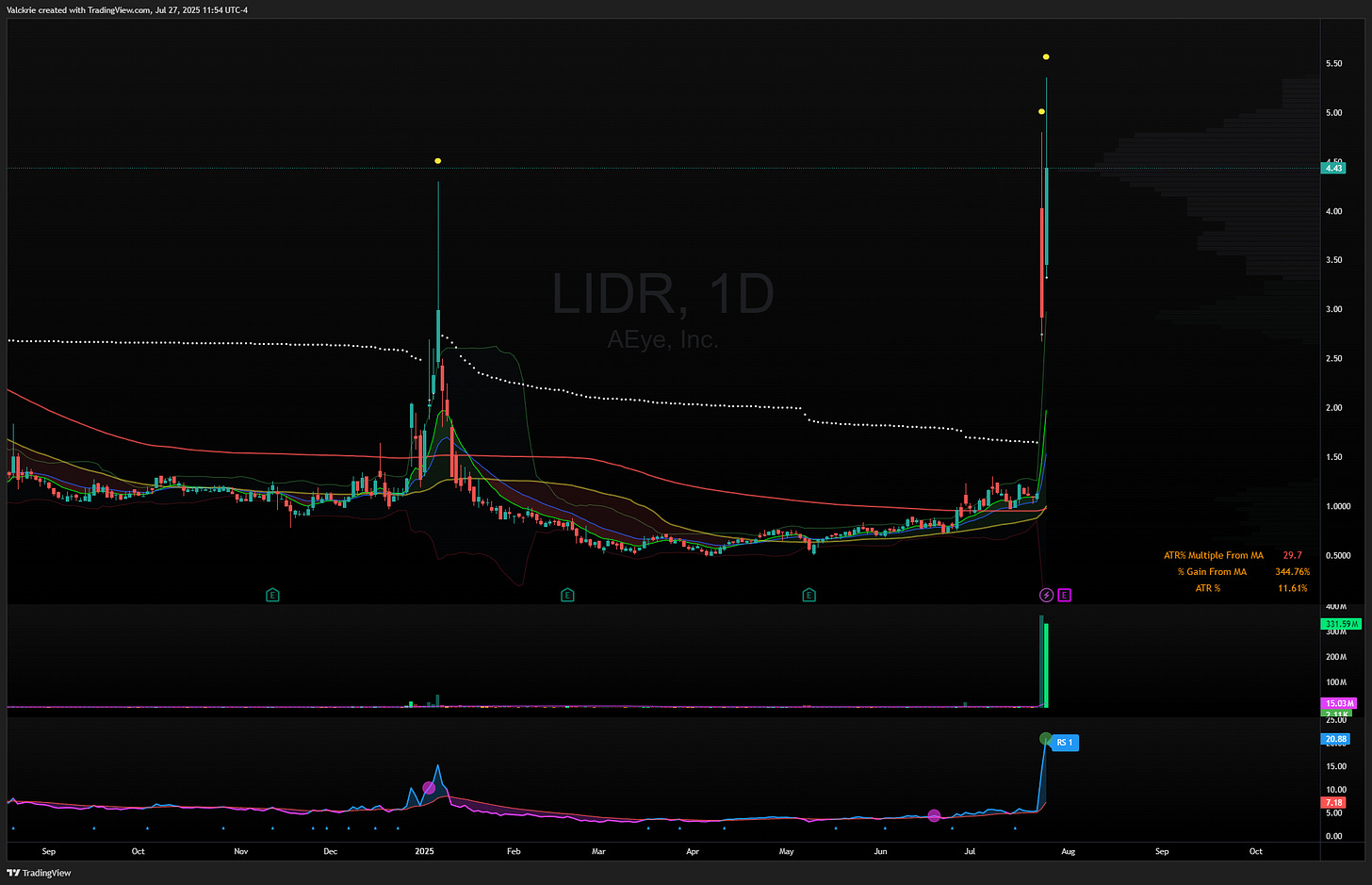Click the "29.7" ATR multiple value
This screenshot has height=885, width=1372.
pos(1292,556)
